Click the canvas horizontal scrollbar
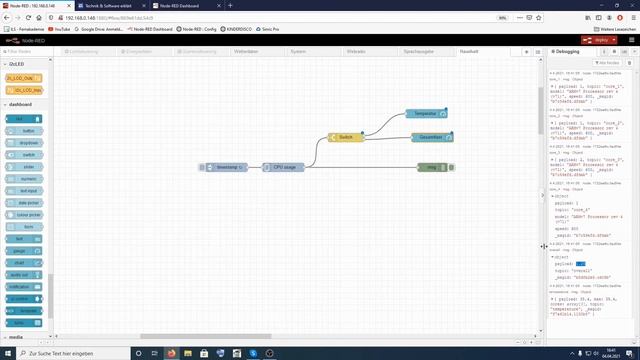The image size is (640, 360). coord(206,336)
